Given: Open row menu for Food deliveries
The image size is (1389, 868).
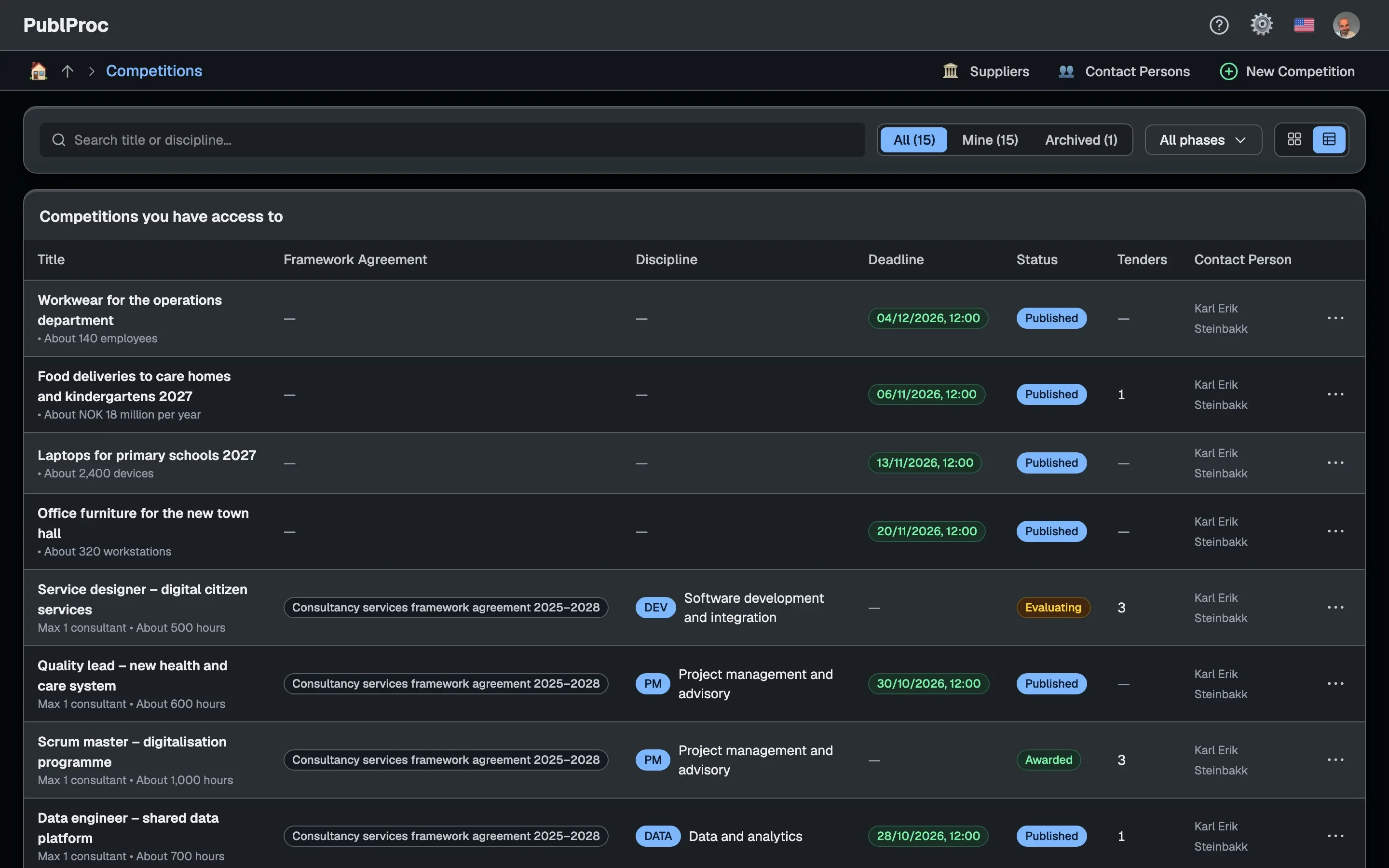Looking at the screenshot, I should point(1335,394).
